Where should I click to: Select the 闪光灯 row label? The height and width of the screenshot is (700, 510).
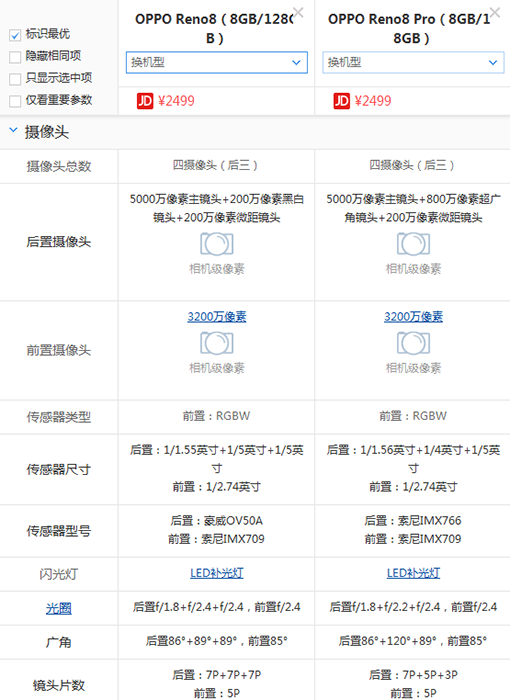pyautogui.click(x=59, y=574)
